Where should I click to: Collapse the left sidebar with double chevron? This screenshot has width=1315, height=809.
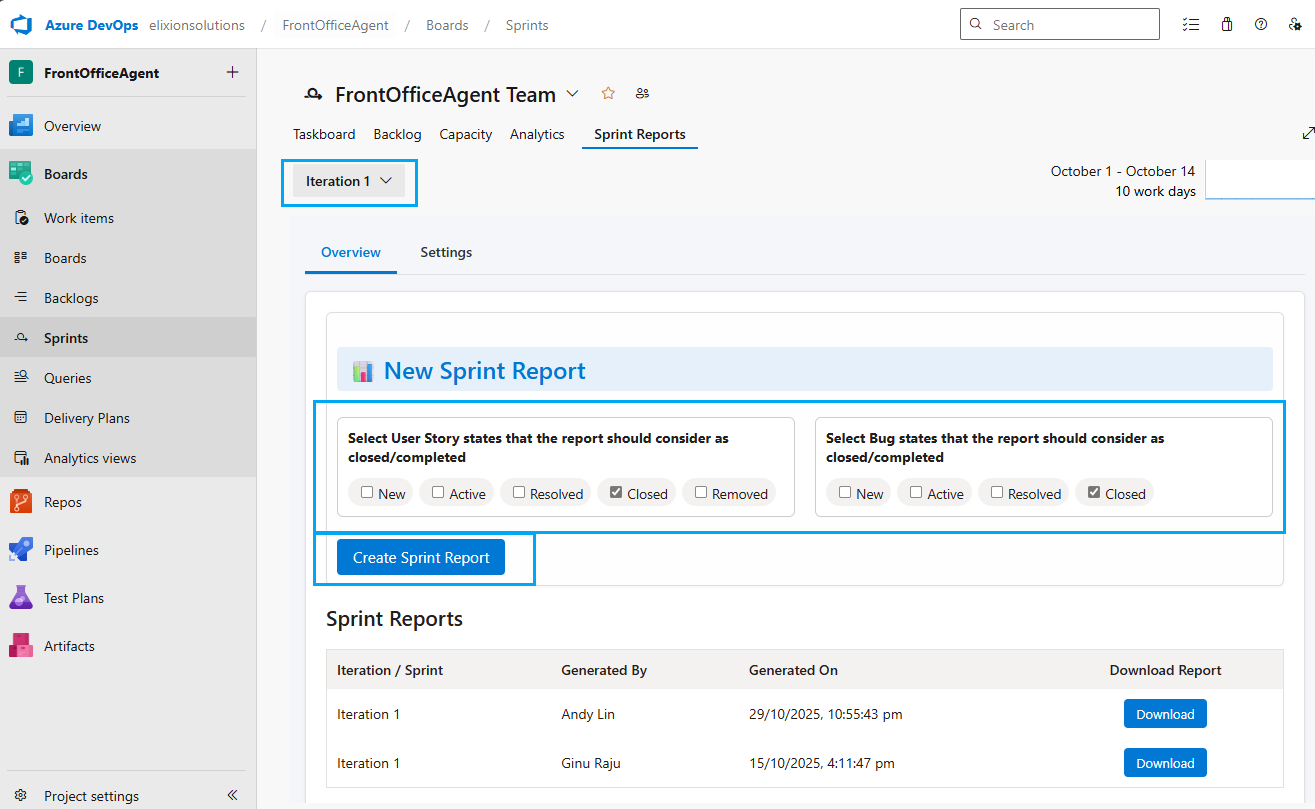(232, 796)
